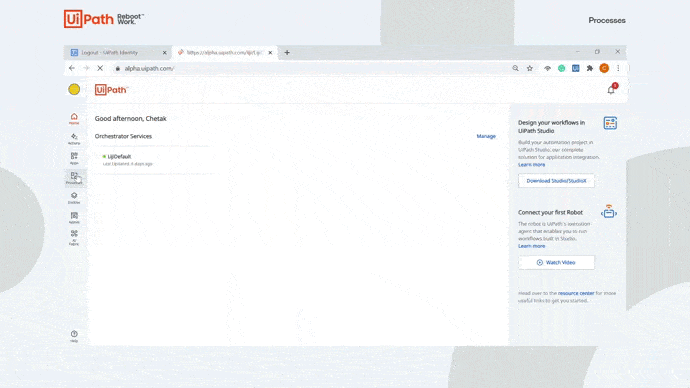Click the Manage link

(486, 136)
